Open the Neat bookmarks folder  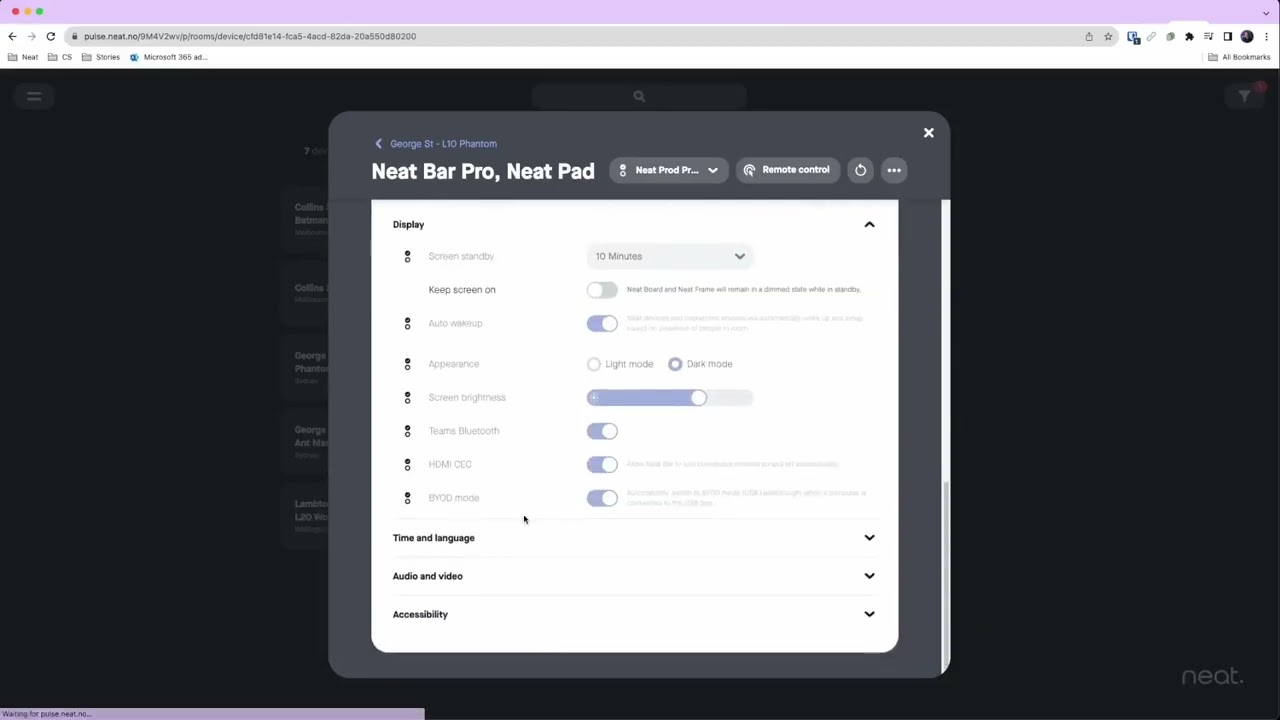(22, 57)
